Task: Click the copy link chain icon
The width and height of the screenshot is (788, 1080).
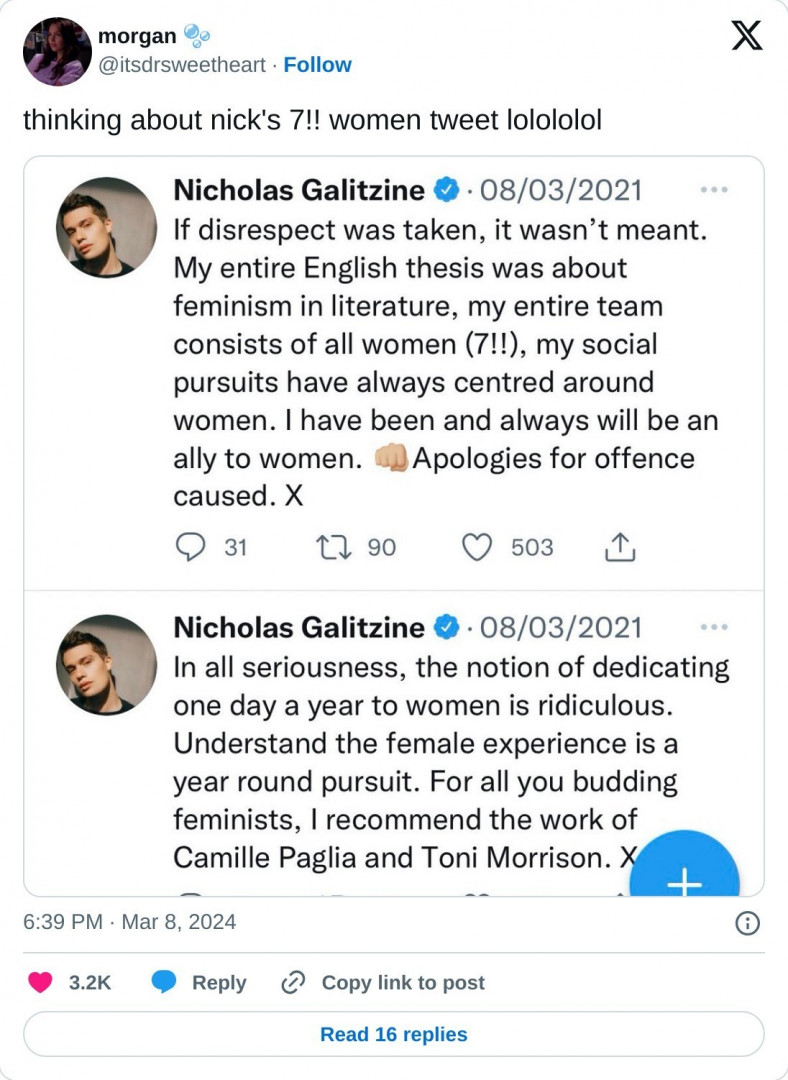Action: 293,983
